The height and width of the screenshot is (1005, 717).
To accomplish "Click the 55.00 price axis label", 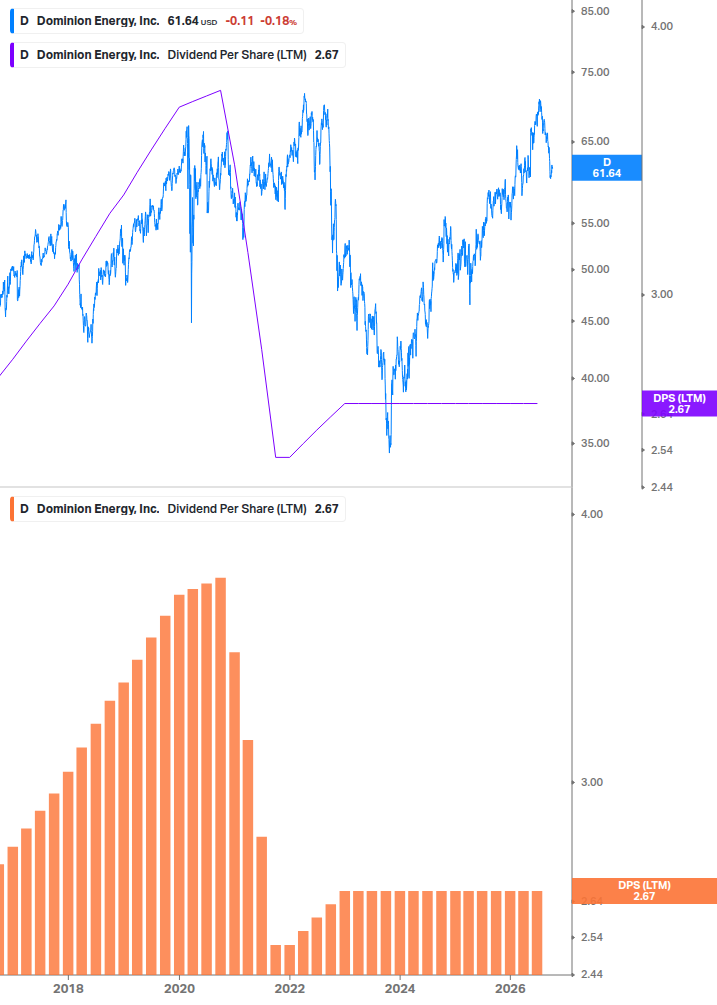I will pyautogui.click(x=595, y=224).
